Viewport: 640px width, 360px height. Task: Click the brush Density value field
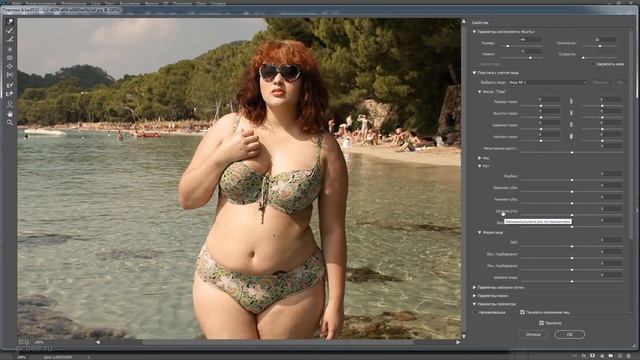click(x=605, y=40)
